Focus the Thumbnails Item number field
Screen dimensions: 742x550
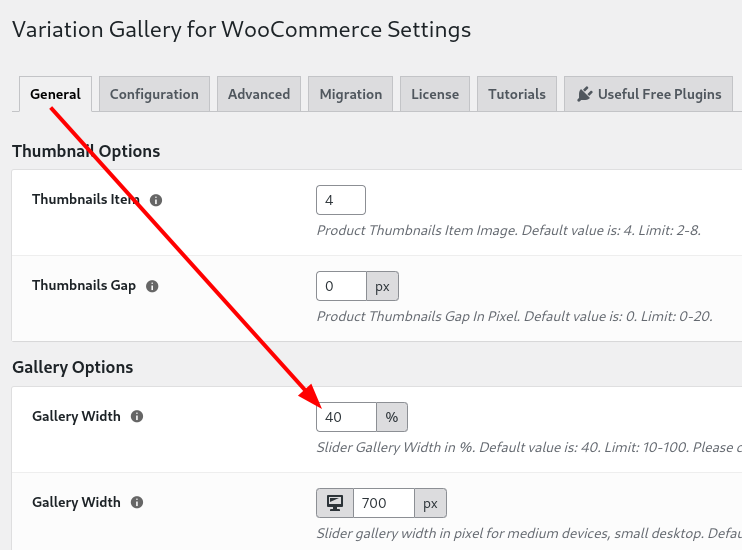coord(341,200)
